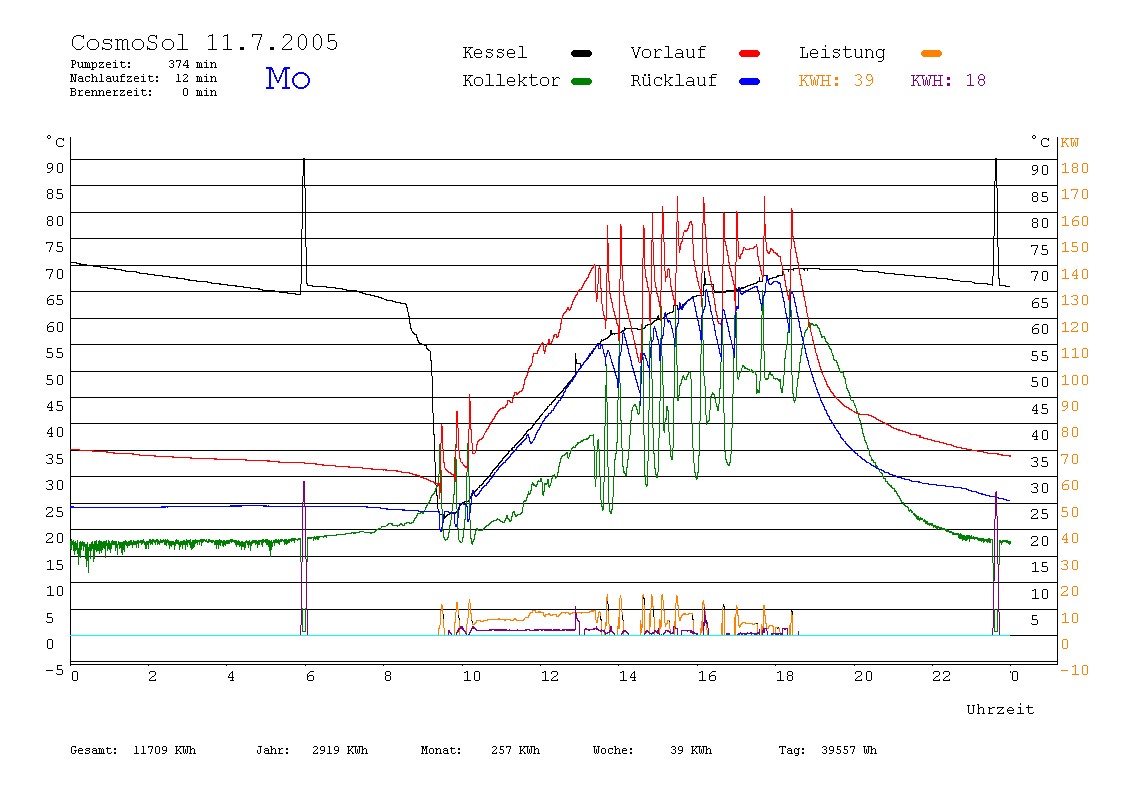The height and width of the screenshot is (812, 1148).
Task: Click the blue 'Mo' weekday label
Action: pyautogui.click(x=288, y=78)
